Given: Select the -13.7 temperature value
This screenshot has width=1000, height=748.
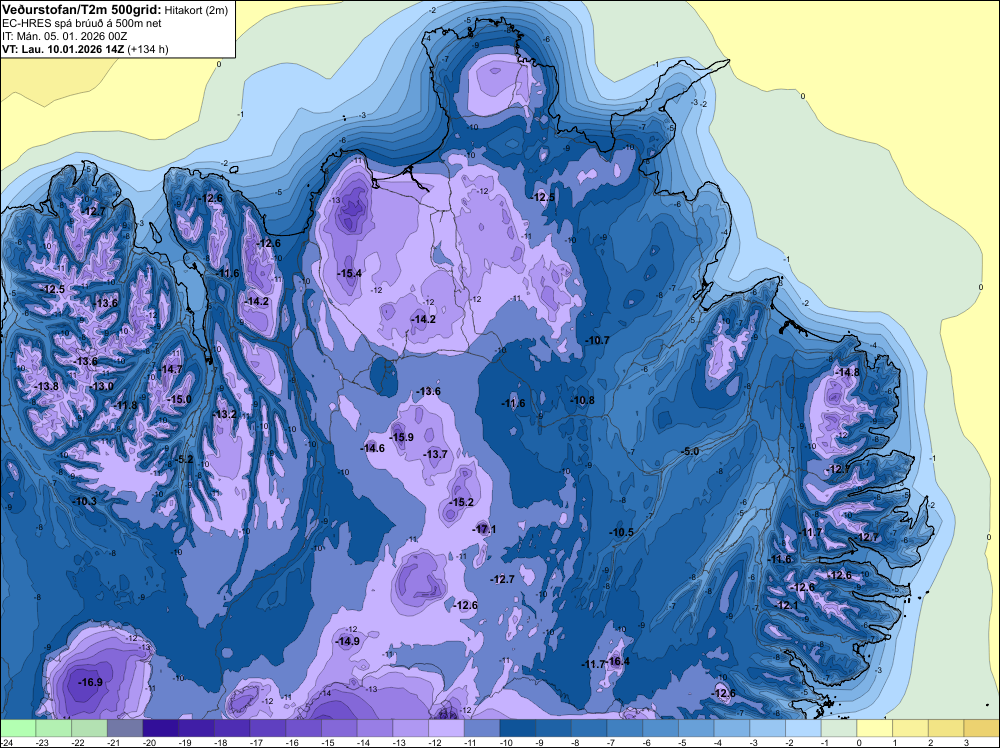Looking at the screenshot, I should point(436,454).
